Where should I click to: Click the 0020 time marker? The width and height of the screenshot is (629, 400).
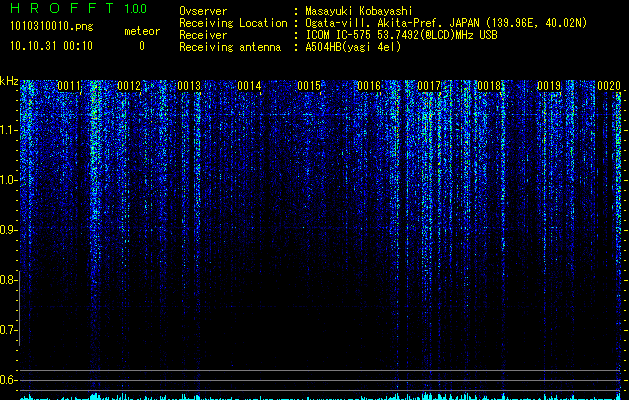pos(609,86)
